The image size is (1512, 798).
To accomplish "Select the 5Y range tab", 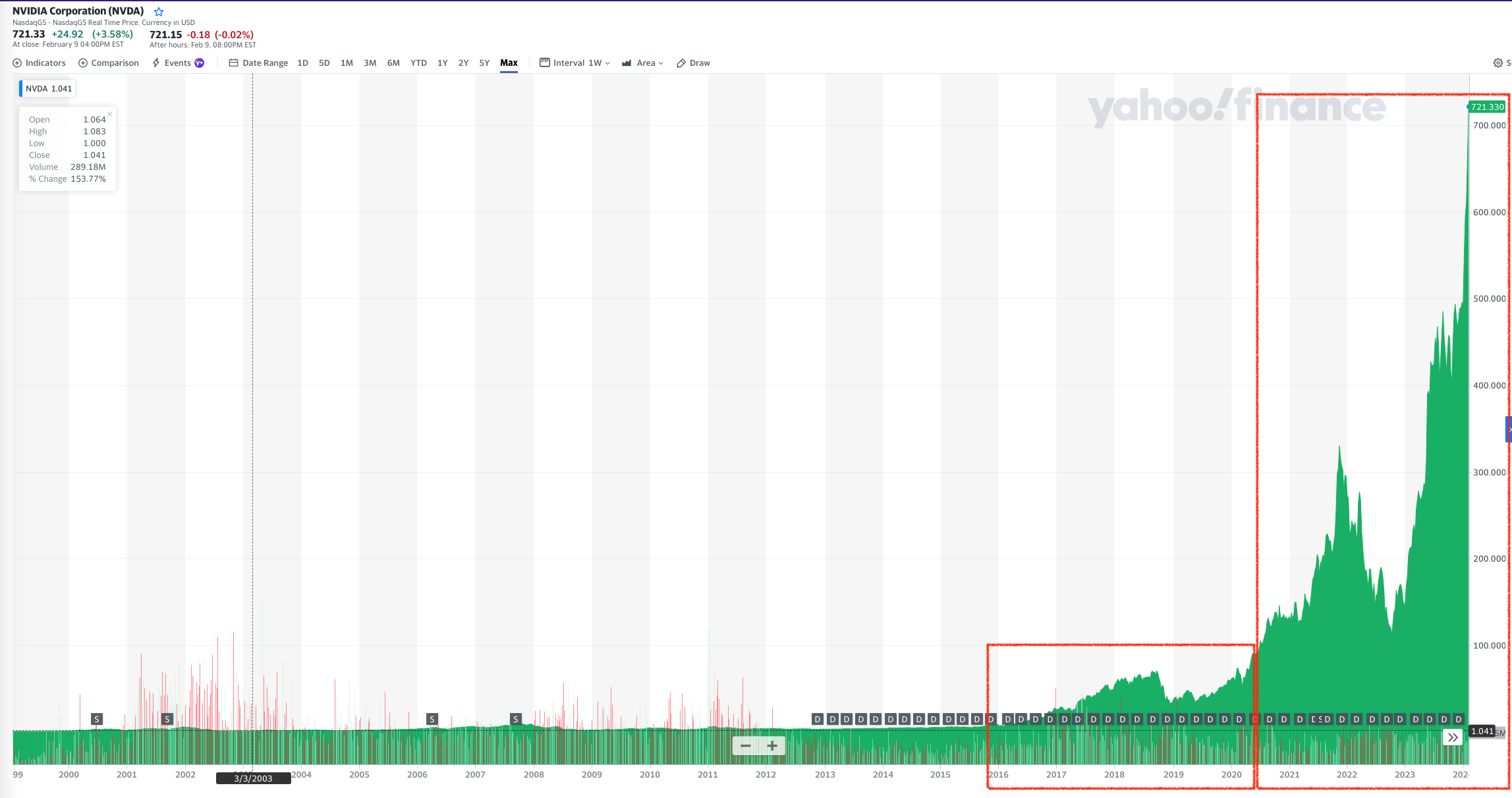I will 484,63.
